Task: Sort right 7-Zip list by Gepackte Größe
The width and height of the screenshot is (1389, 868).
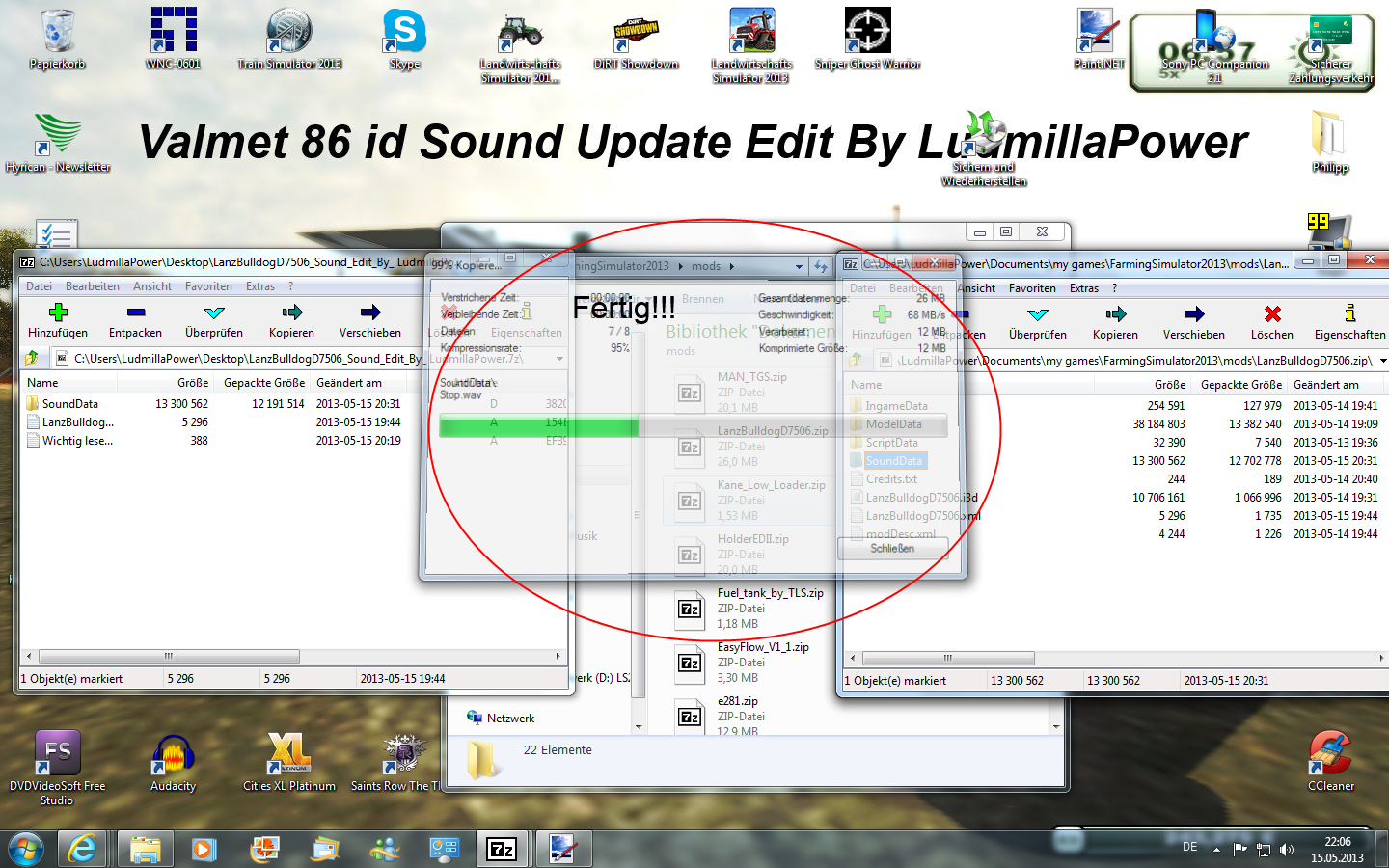Action: coord(1240,385)
